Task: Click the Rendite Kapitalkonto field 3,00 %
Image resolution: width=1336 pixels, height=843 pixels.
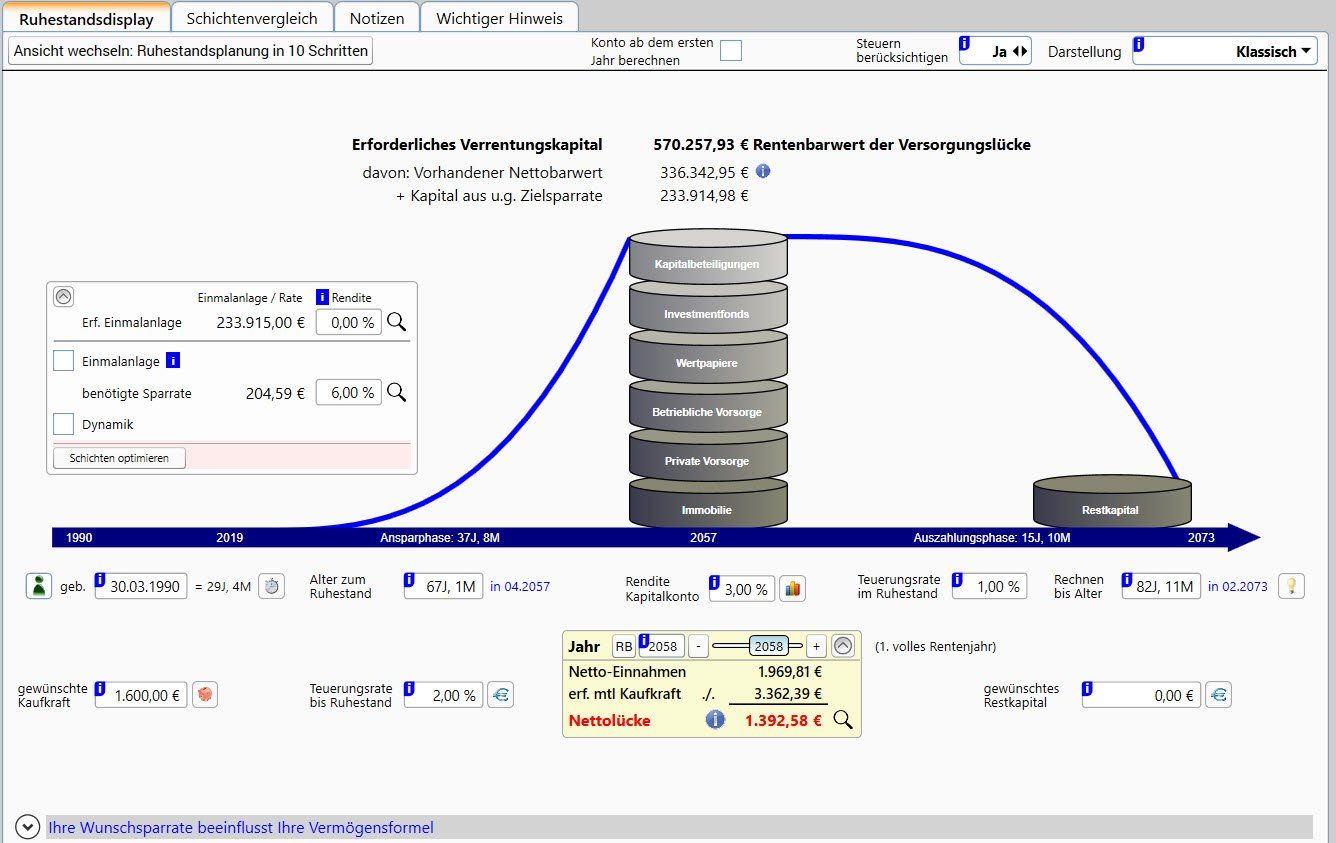Action: [x=742, y=589]
